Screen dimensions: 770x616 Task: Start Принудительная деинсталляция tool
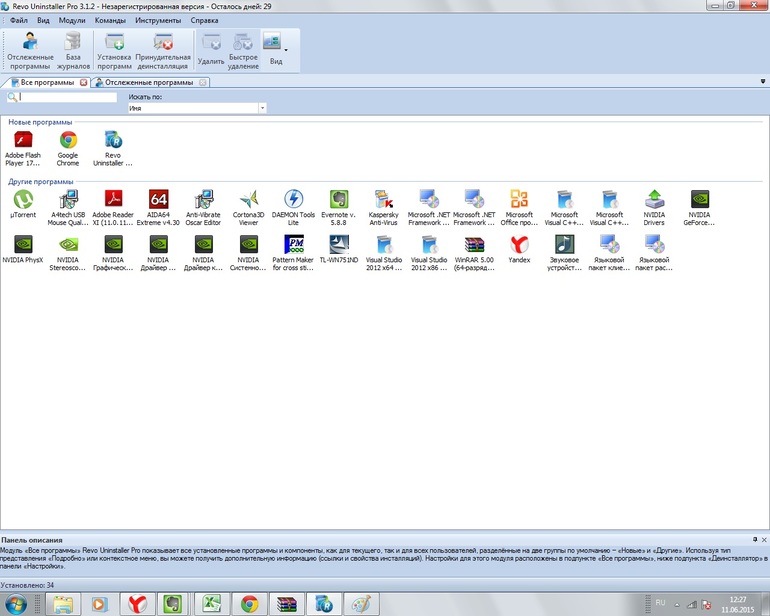(x=163, y=51)
